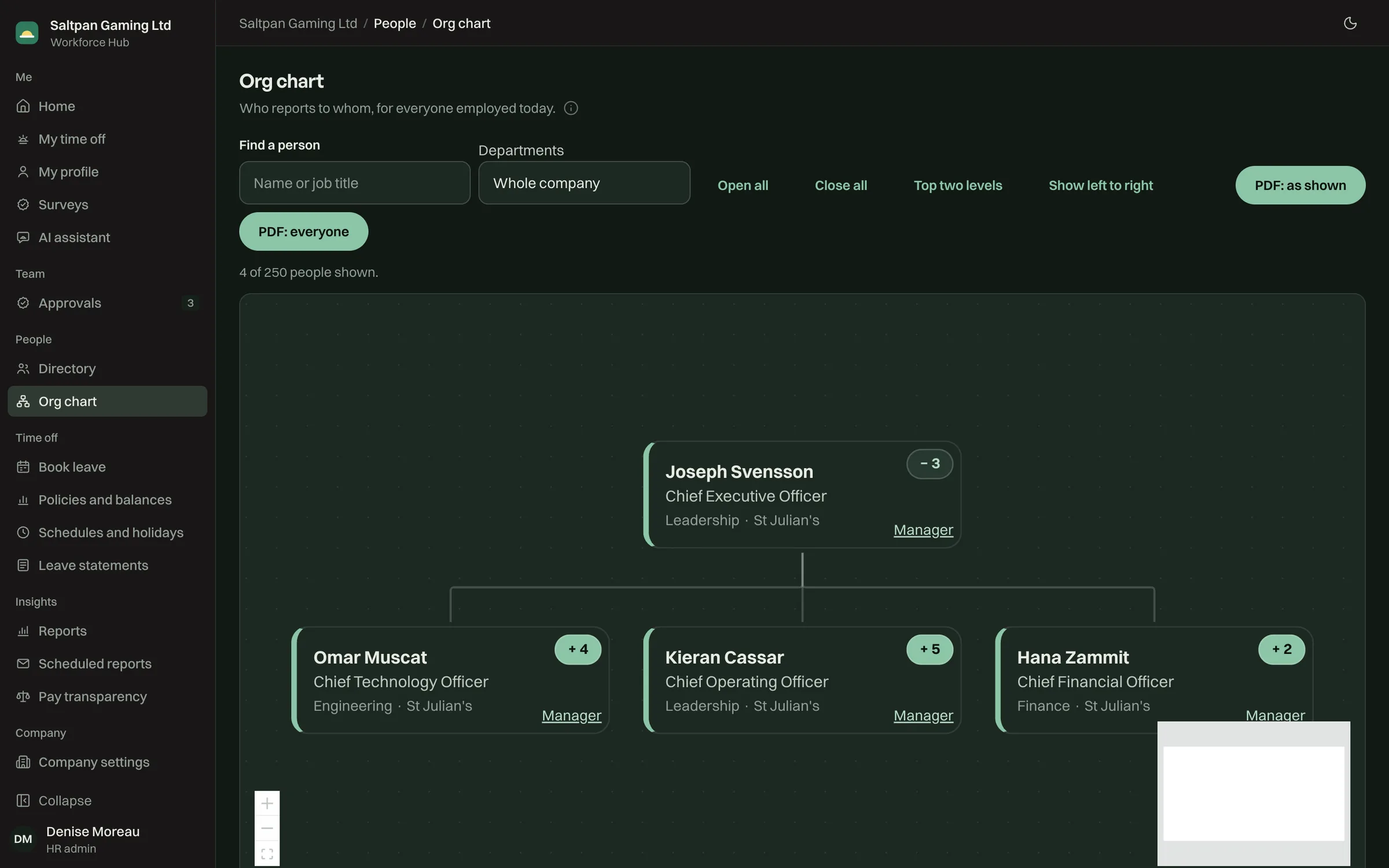
Task: Open Scheduled reports
Action: (108, 664)
